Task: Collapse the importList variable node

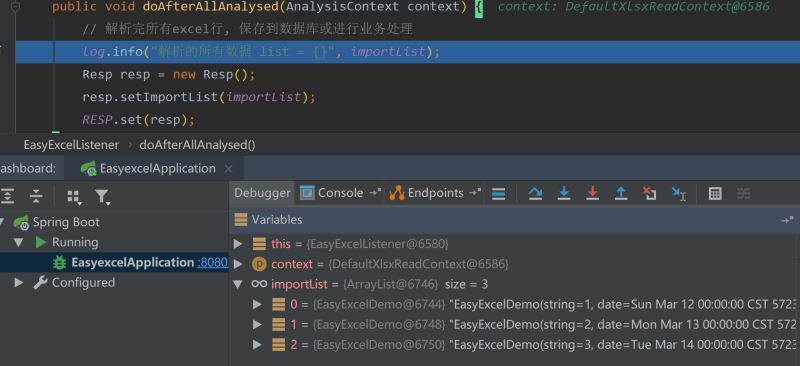Action: tap(238, 284)
